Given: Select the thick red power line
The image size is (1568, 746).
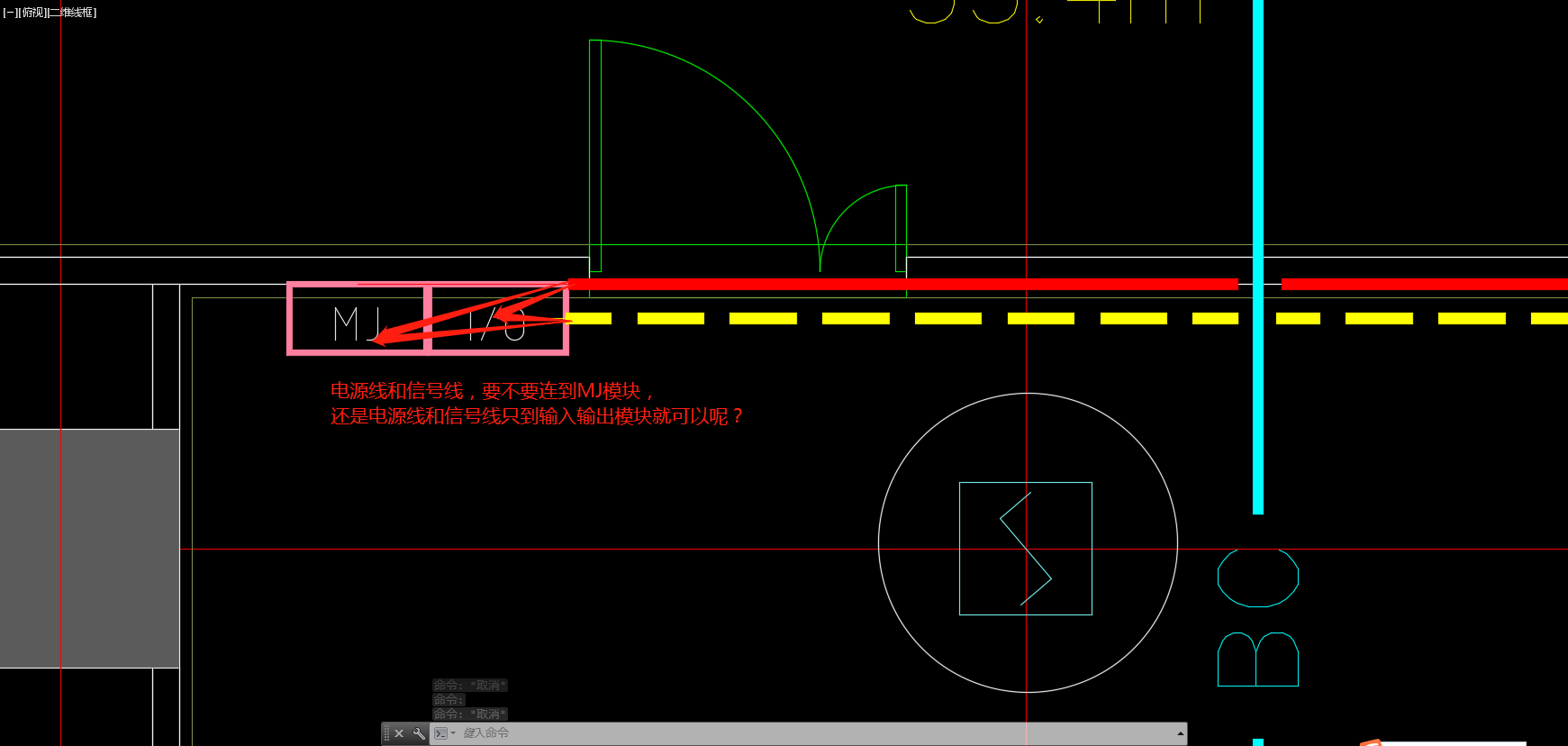Looking at the screenshot, I should (903, 284).
